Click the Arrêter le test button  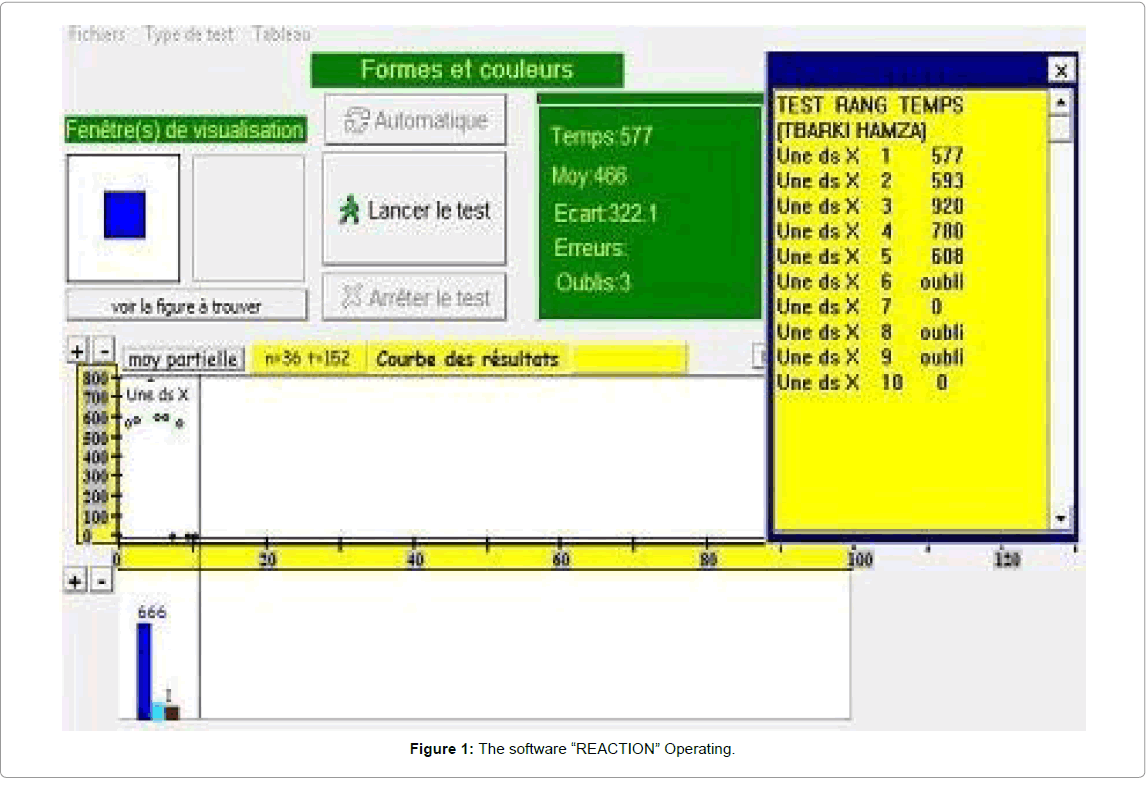click(x=415, y=297)
